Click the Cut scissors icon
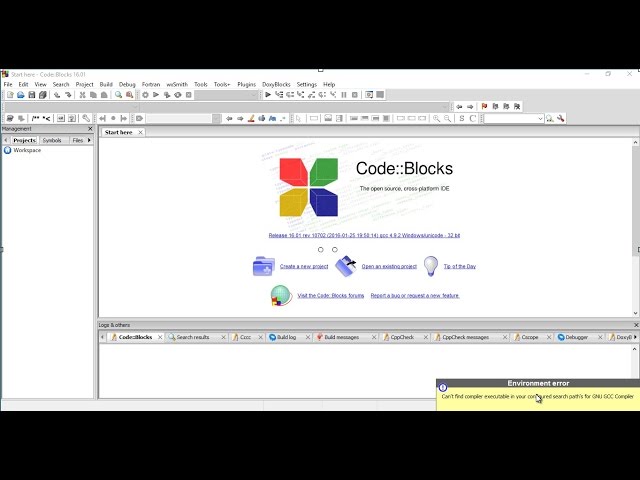The width and height of the screenshot is (640, 480). click(x=82, y=95)
